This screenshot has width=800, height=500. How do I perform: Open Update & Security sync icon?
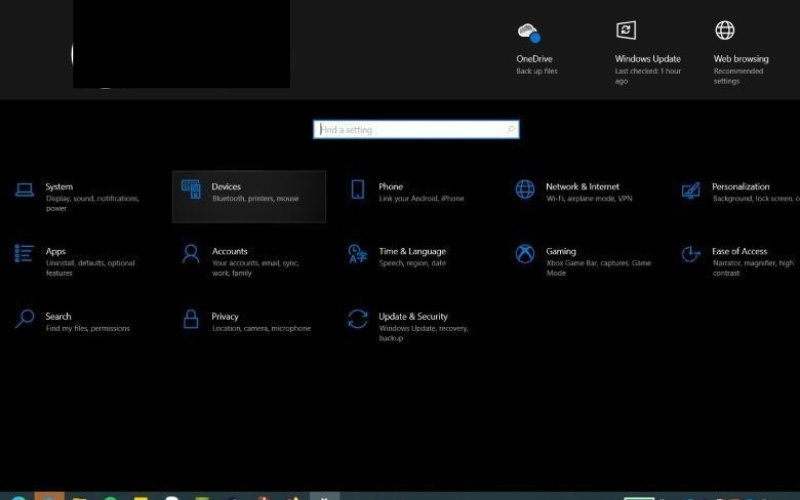click(x=357, y=319)
